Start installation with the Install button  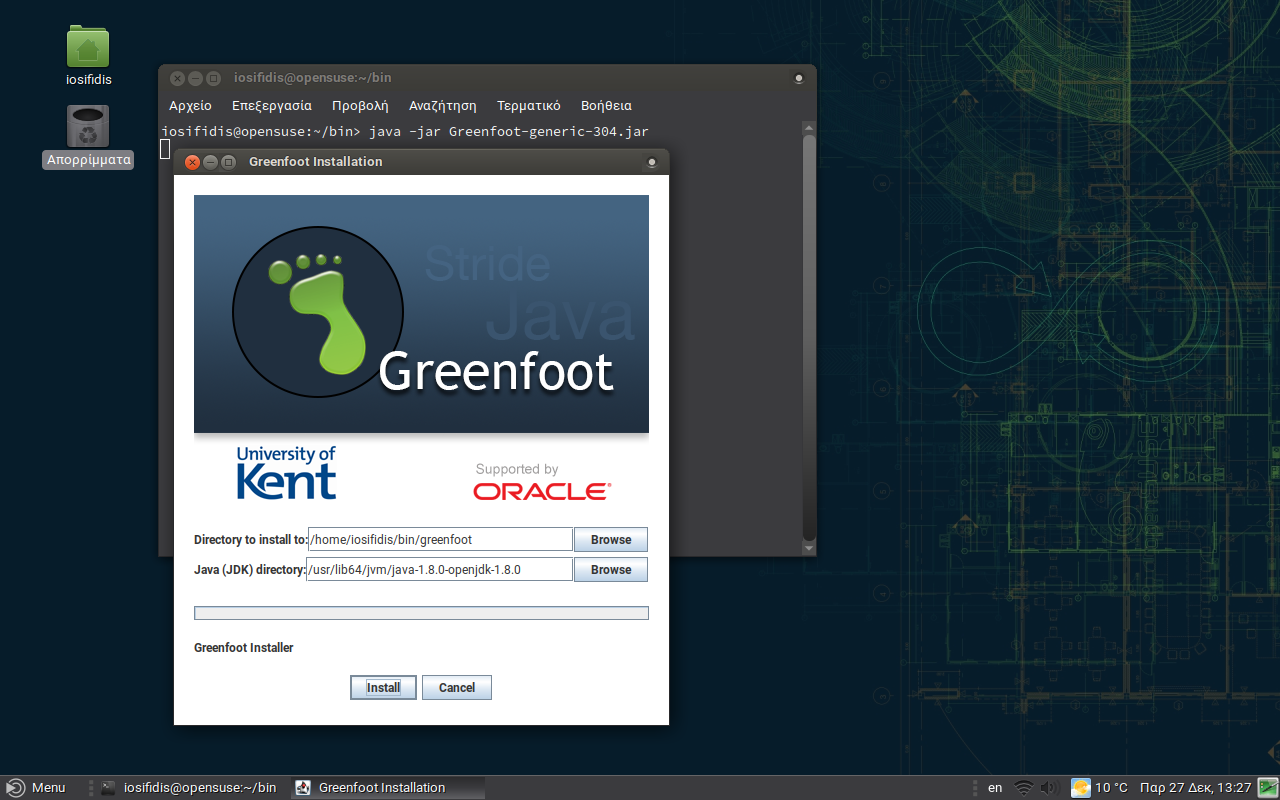[383, 688]
